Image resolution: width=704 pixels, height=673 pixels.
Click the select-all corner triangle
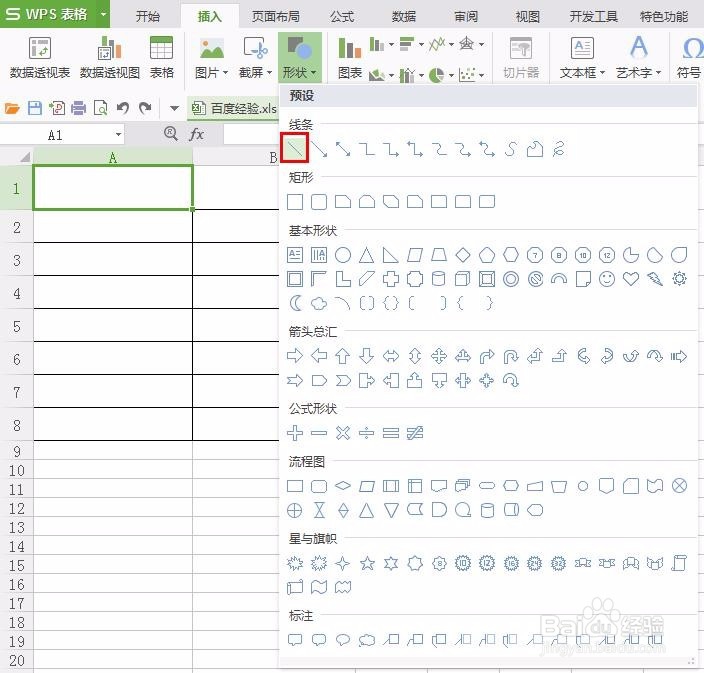tap(24, 157)
